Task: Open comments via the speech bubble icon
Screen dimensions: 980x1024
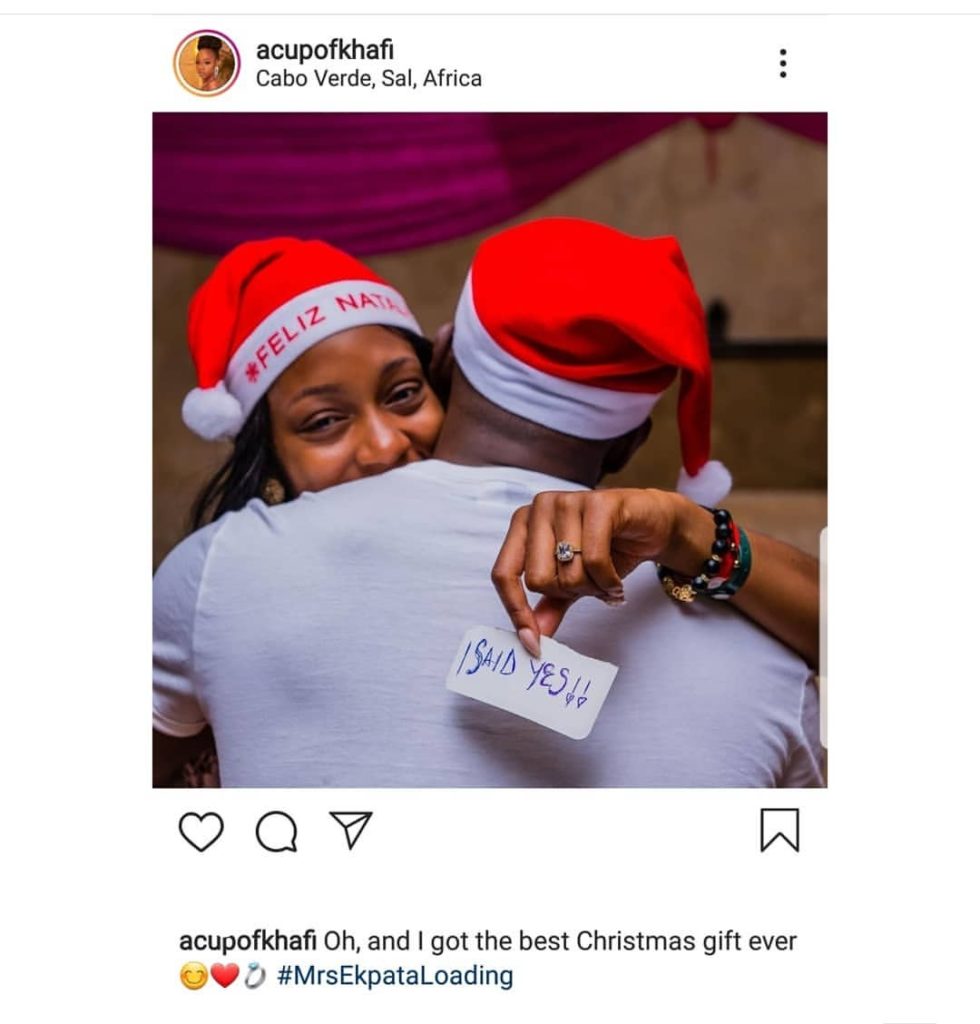Action: (x=276, y=831)
